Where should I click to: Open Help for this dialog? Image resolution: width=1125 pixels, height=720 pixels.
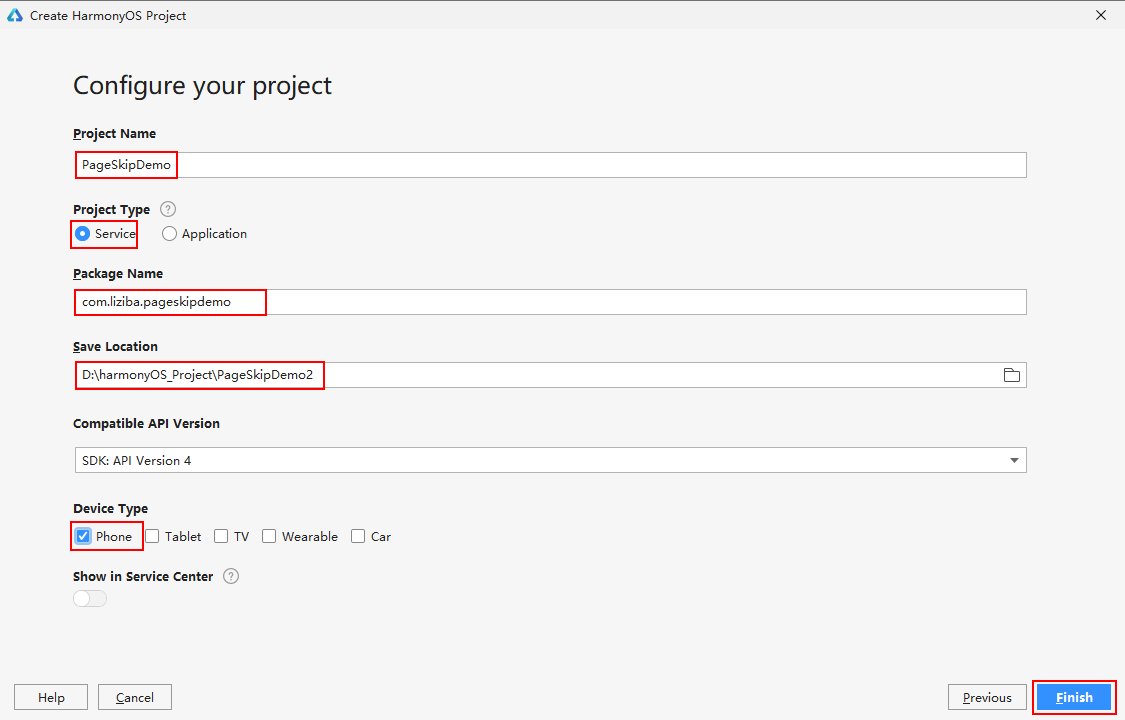[x=51, y=697]
